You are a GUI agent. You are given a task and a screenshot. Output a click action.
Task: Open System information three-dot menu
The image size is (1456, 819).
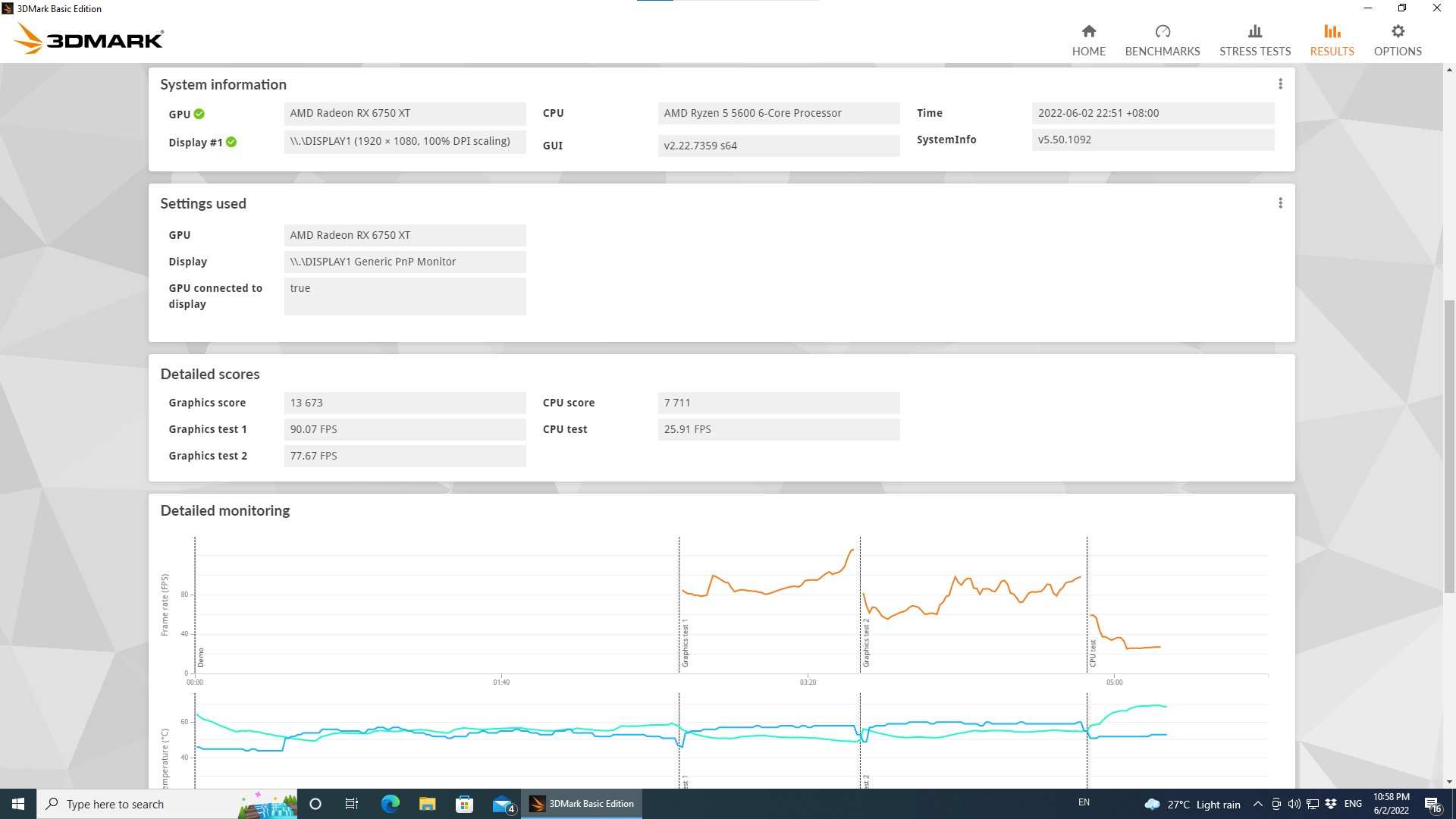(x=1280, y=84)
